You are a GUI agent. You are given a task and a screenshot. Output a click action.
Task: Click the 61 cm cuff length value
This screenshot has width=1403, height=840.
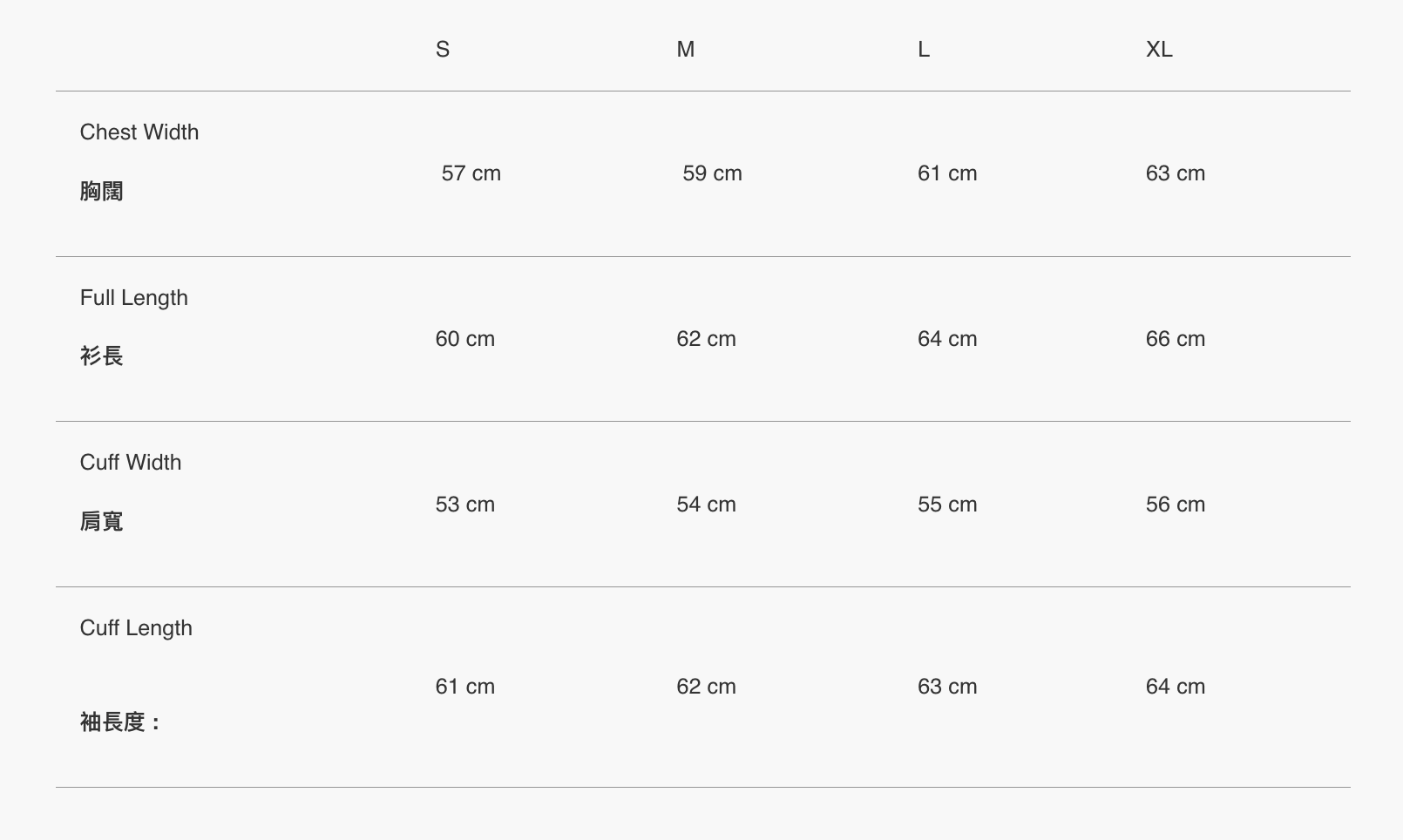(465, 687)
